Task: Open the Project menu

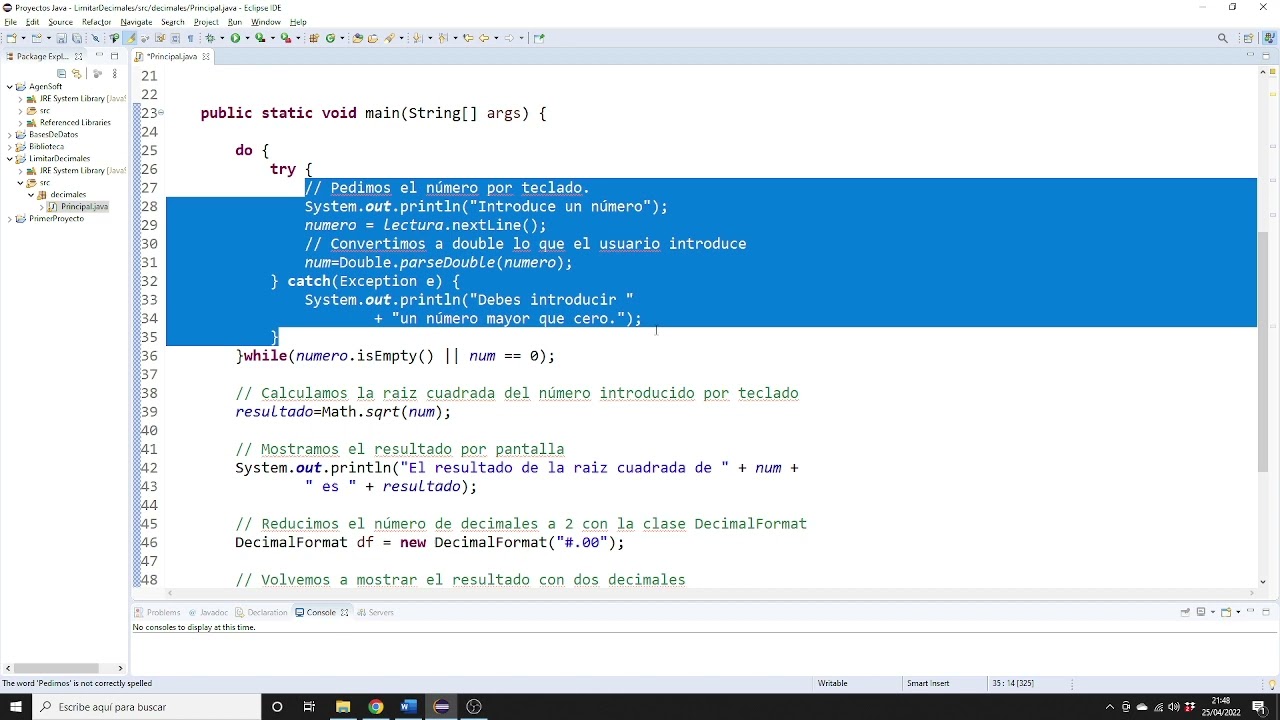Action: pyautogui.click(x=206, y=22)
